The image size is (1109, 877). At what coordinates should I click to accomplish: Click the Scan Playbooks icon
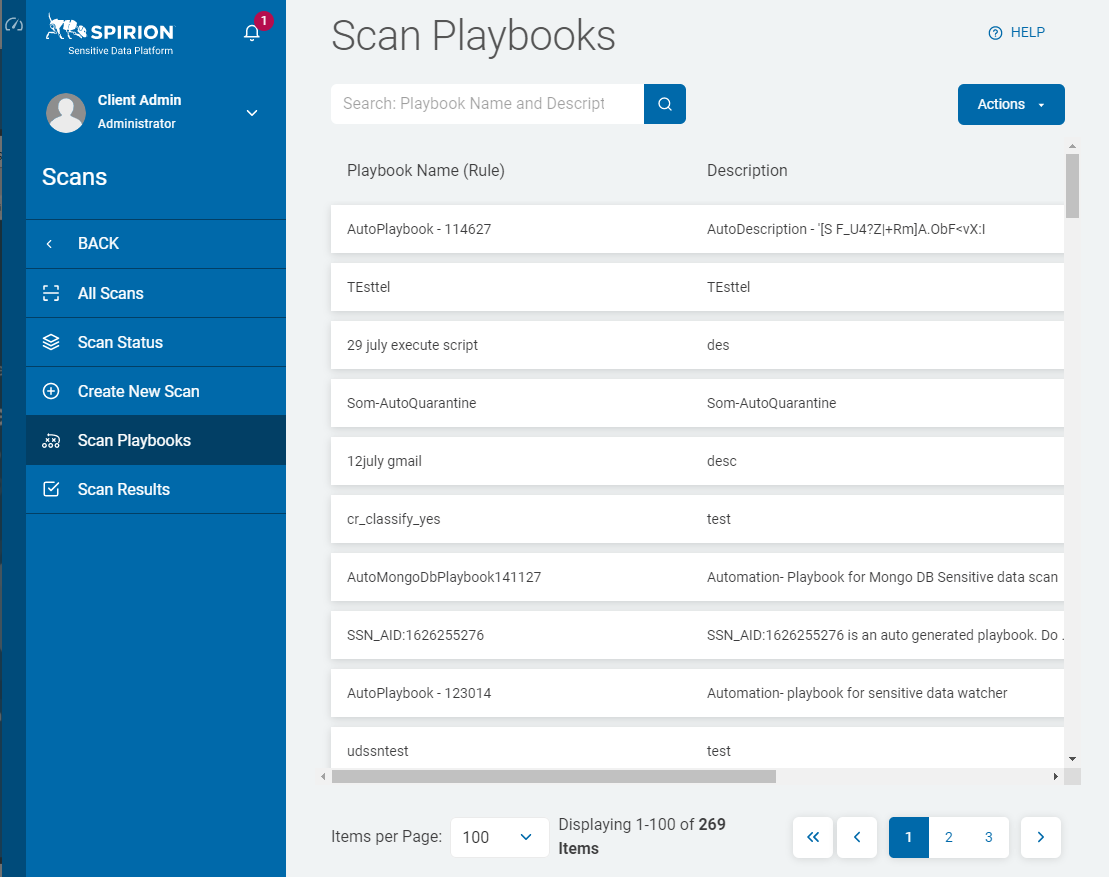[x=51, y=441]
